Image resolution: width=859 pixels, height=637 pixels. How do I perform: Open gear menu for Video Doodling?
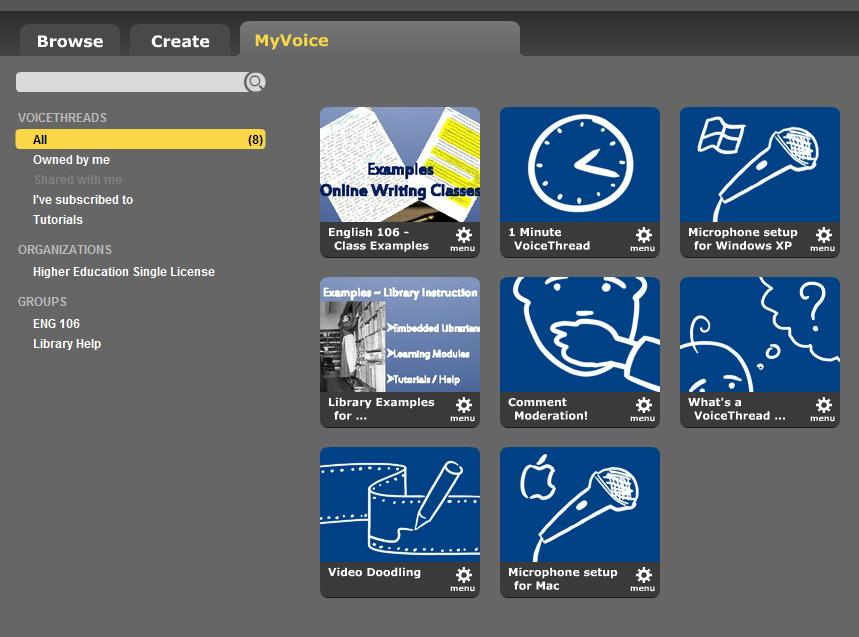tap(463, 579)
